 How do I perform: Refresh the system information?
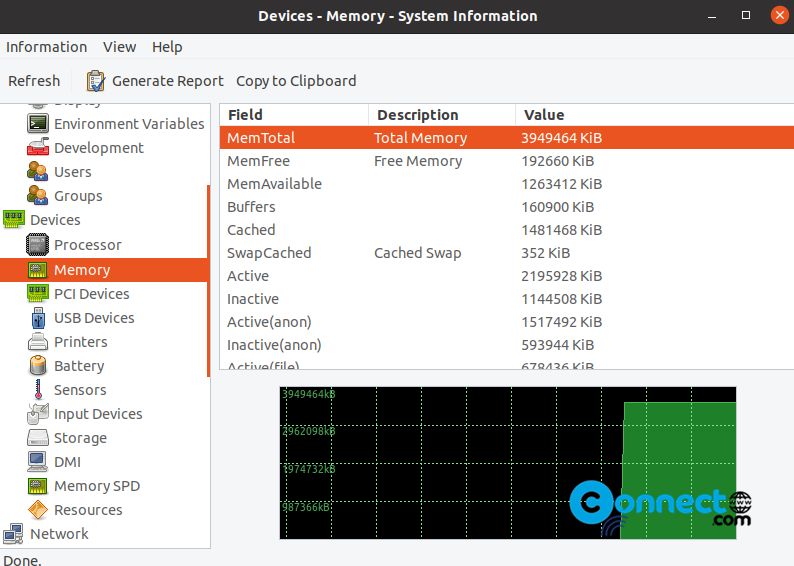(x=34, y=81)
